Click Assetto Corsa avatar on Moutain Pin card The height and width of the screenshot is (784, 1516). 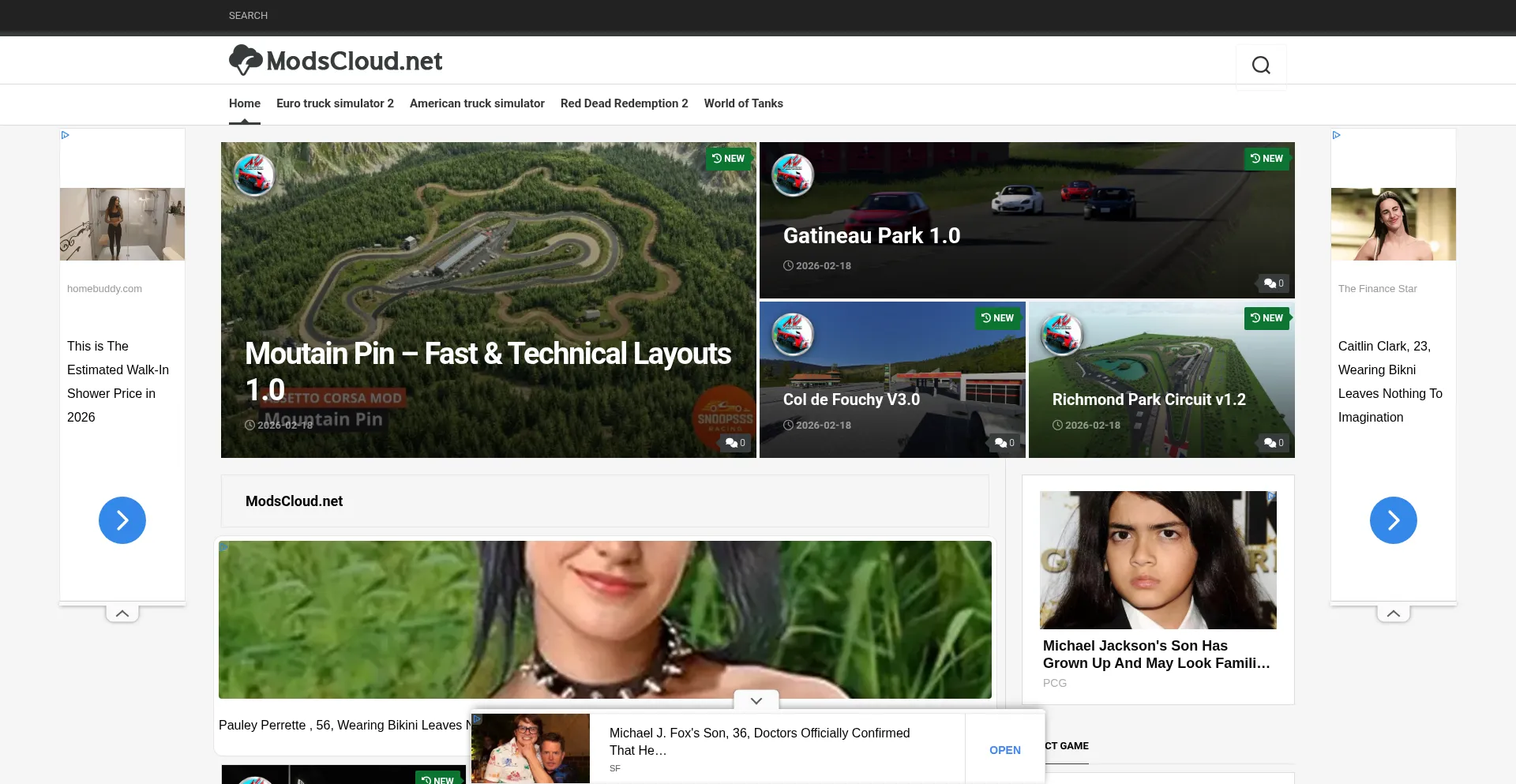pos(254,174)
